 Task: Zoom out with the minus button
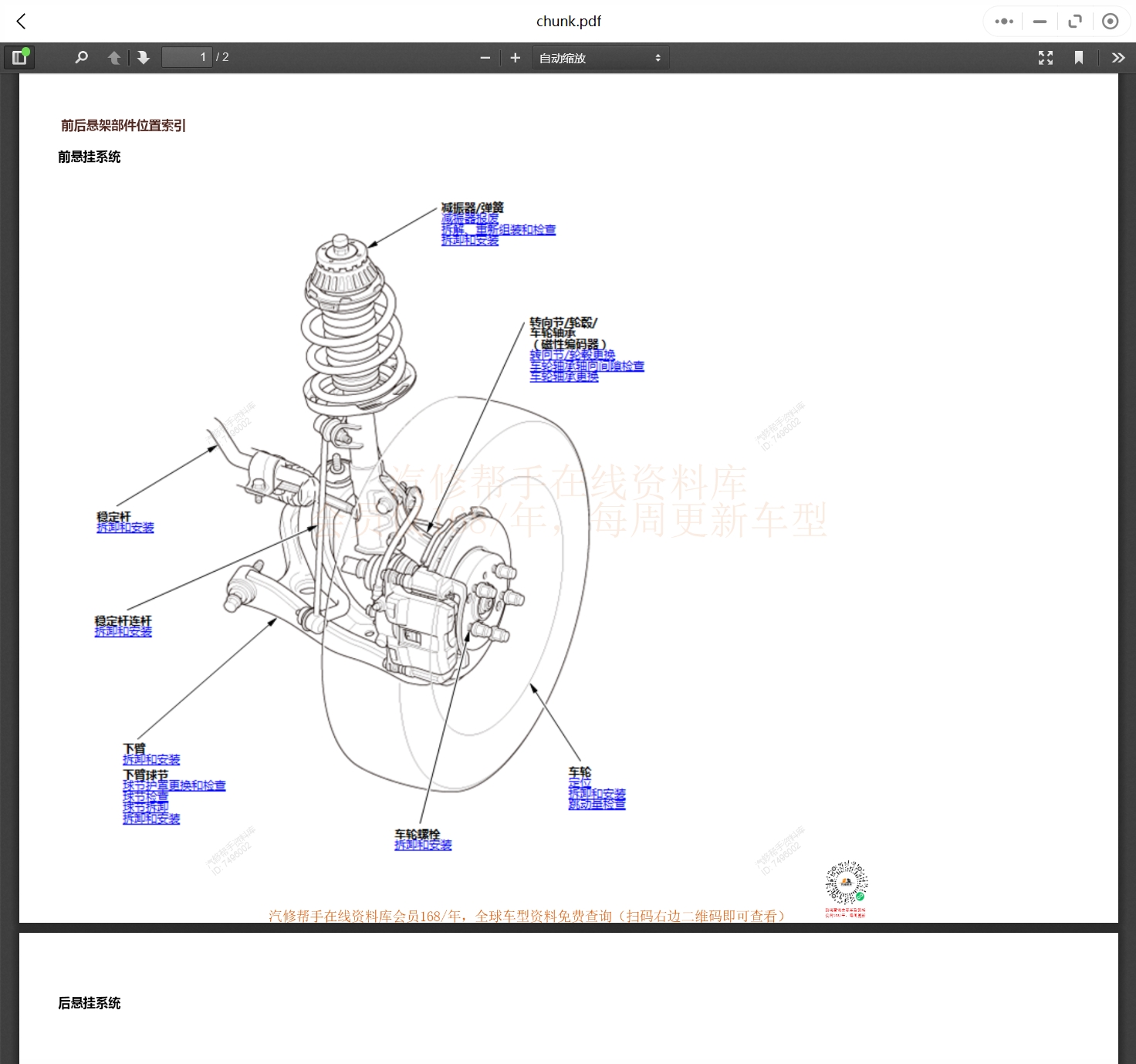click(x=485, y=58)
